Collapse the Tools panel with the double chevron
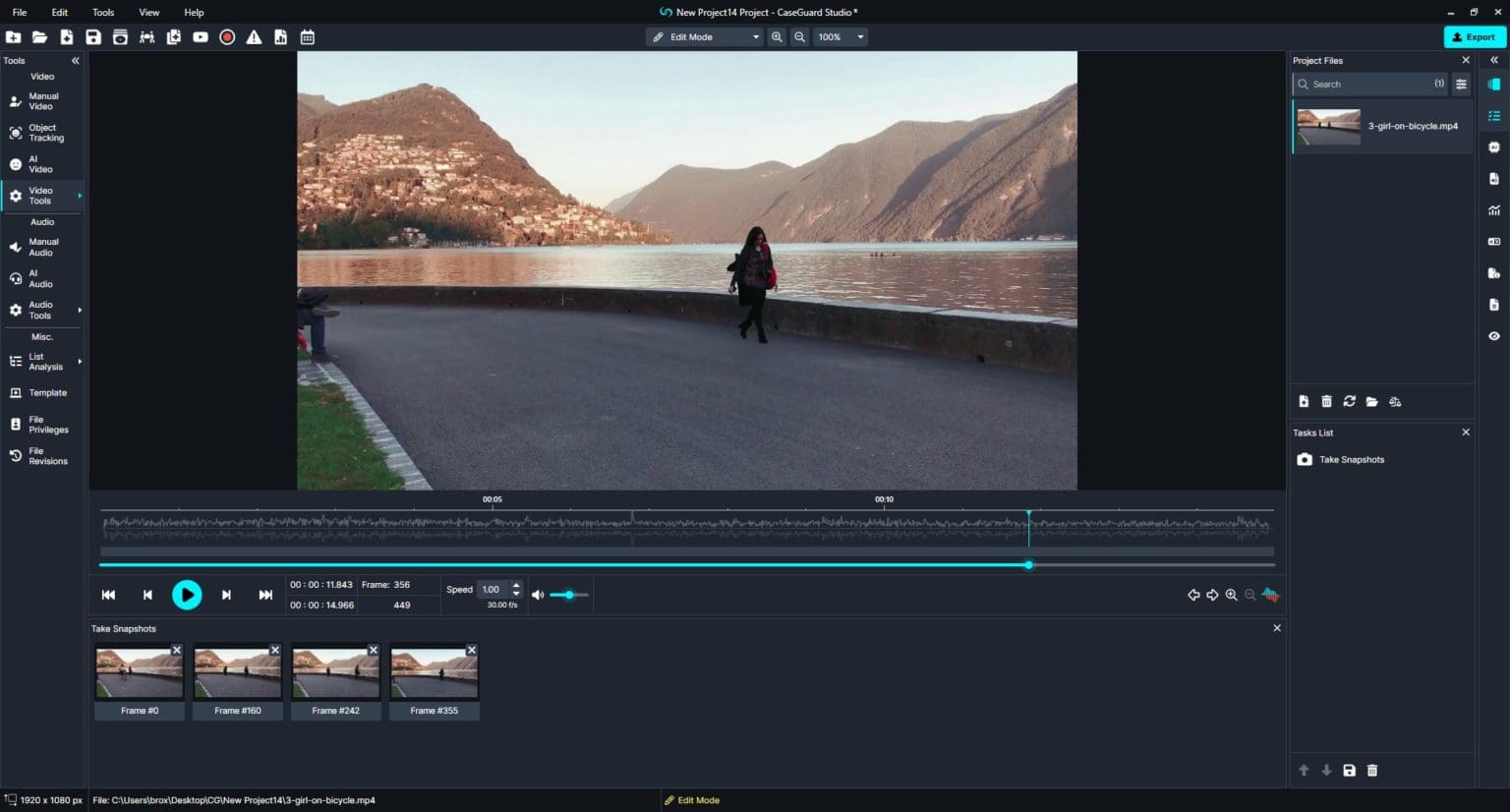 pyautogui.click(x=75, y=60)
